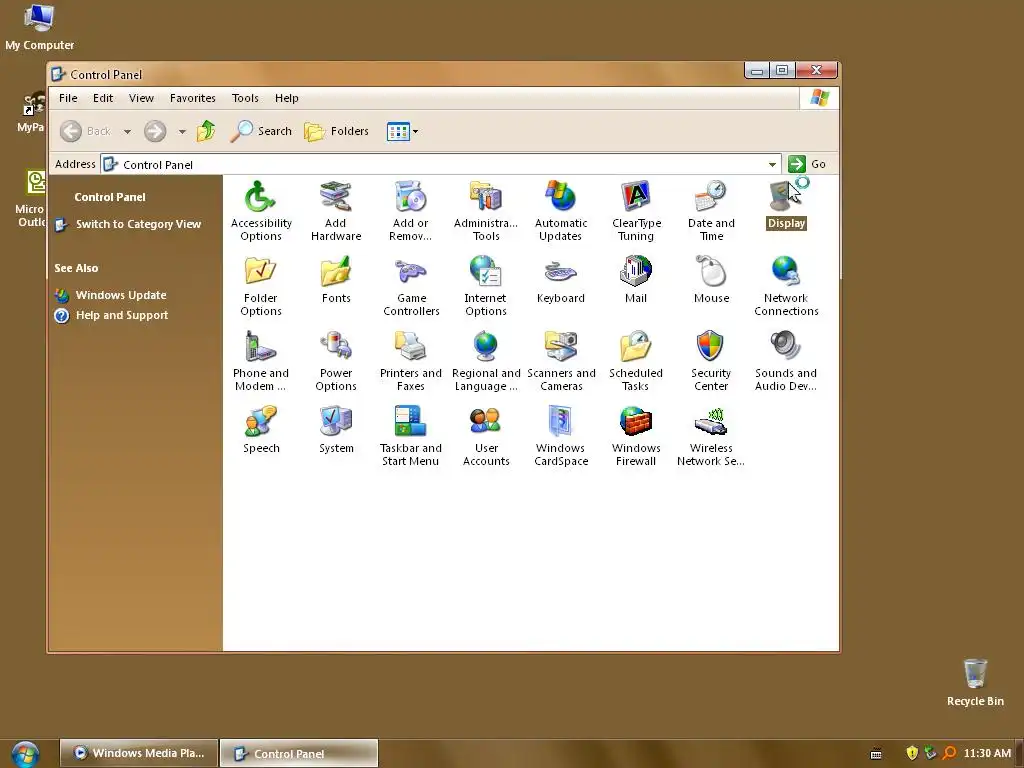Viewport: 1024px width, 768px height.
Task: Go up one folder level
Action: tap(206, 131)
